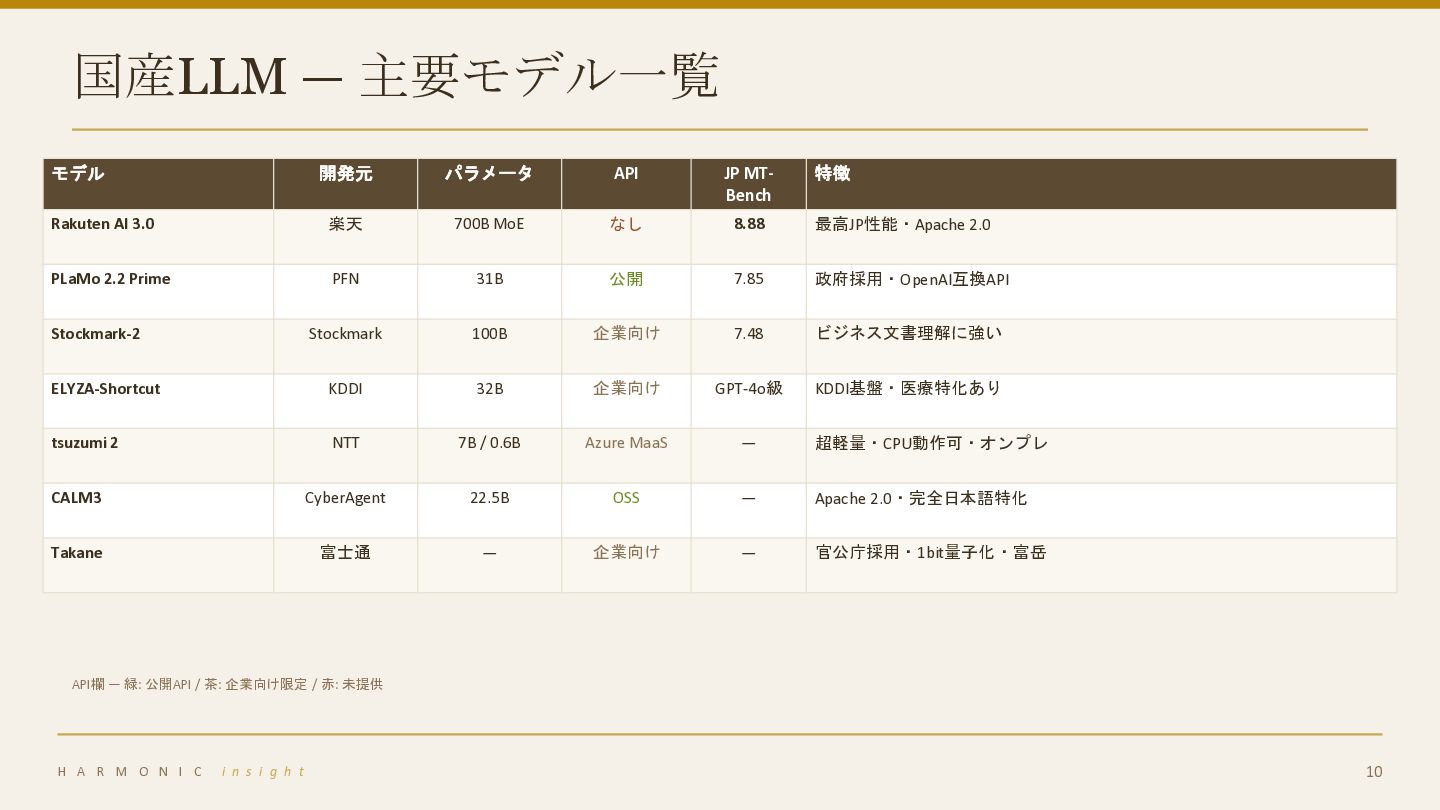Select the 22.5B parameter cell
Screen dimensions: 1440x810
[489, 511]
